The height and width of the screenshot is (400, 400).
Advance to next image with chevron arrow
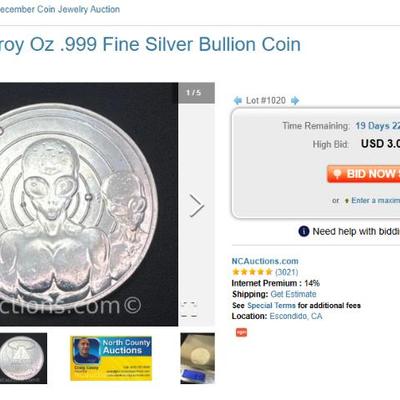pyautogui.click(x=197, y=206)
